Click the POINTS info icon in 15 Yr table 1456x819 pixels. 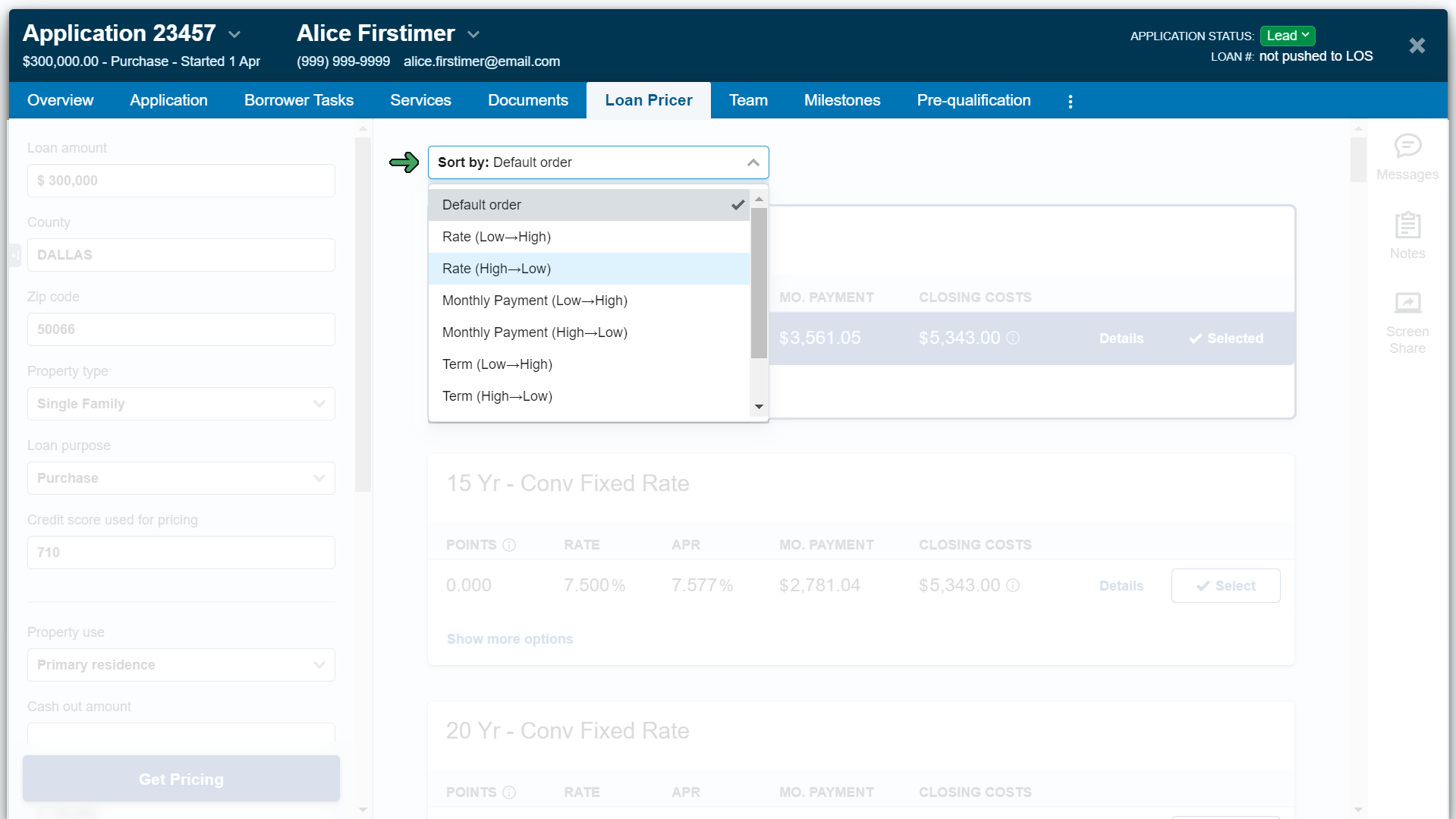click(x=509, y=545)
